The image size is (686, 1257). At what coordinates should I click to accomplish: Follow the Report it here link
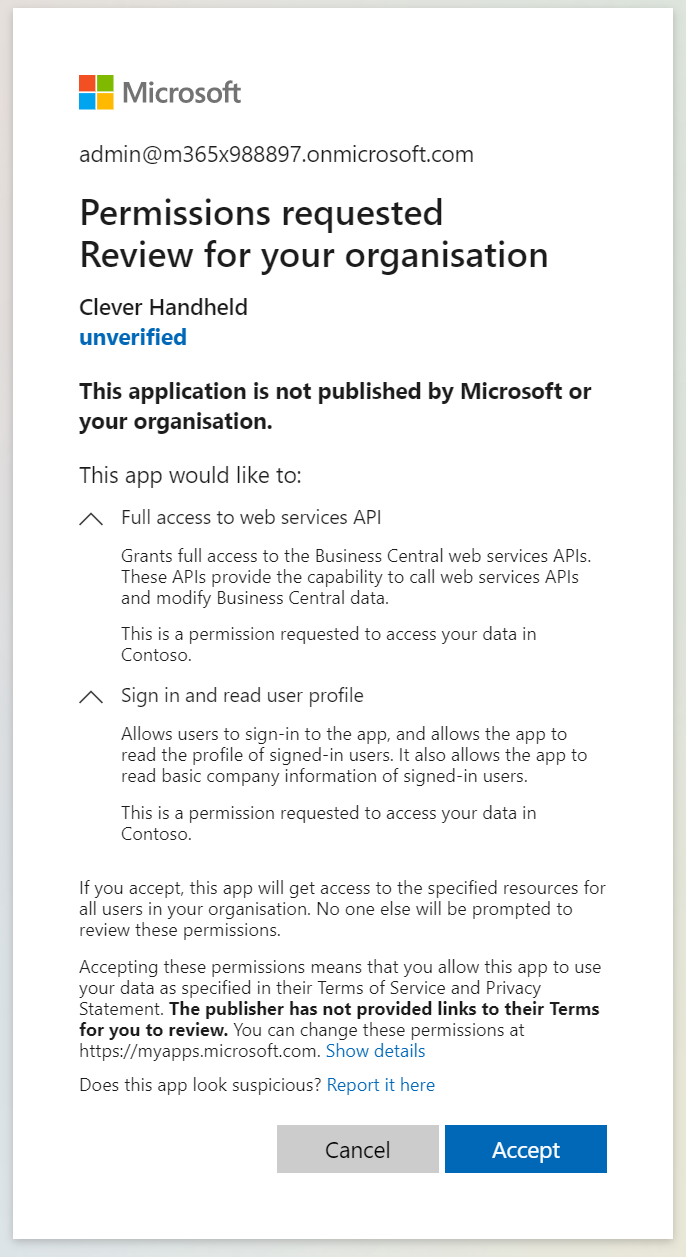click(381, 1085)
